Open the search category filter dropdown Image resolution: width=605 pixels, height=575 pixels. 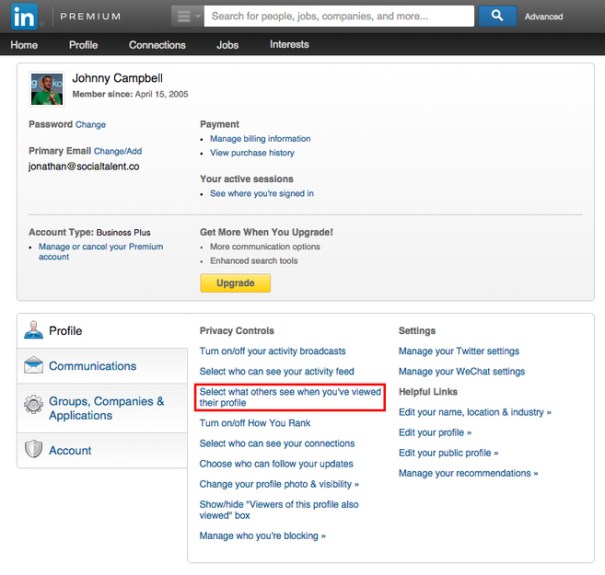186,16
